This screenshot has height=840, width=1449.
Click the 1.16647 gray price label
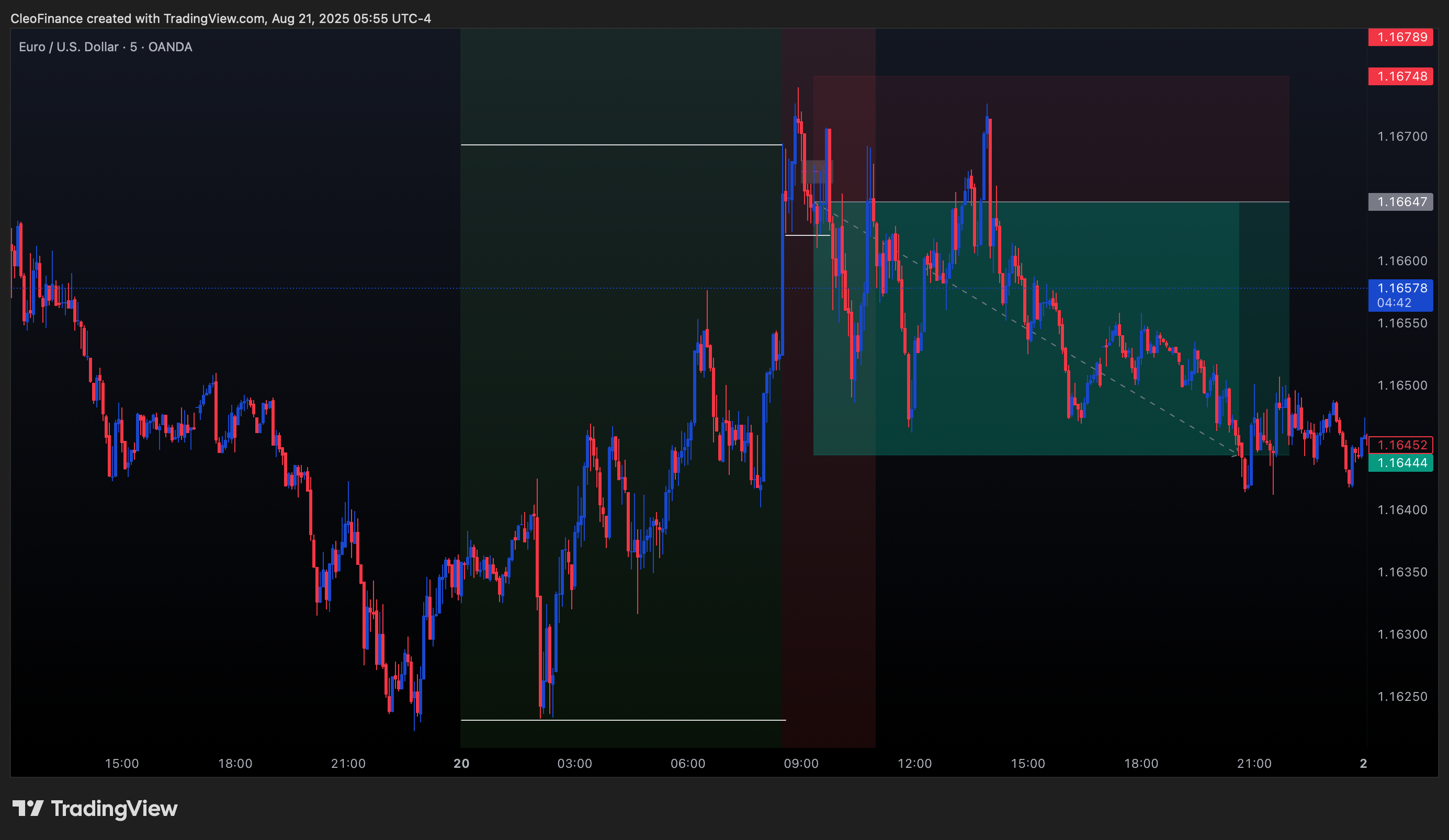pyautogui.click(x=1400, y=202)
